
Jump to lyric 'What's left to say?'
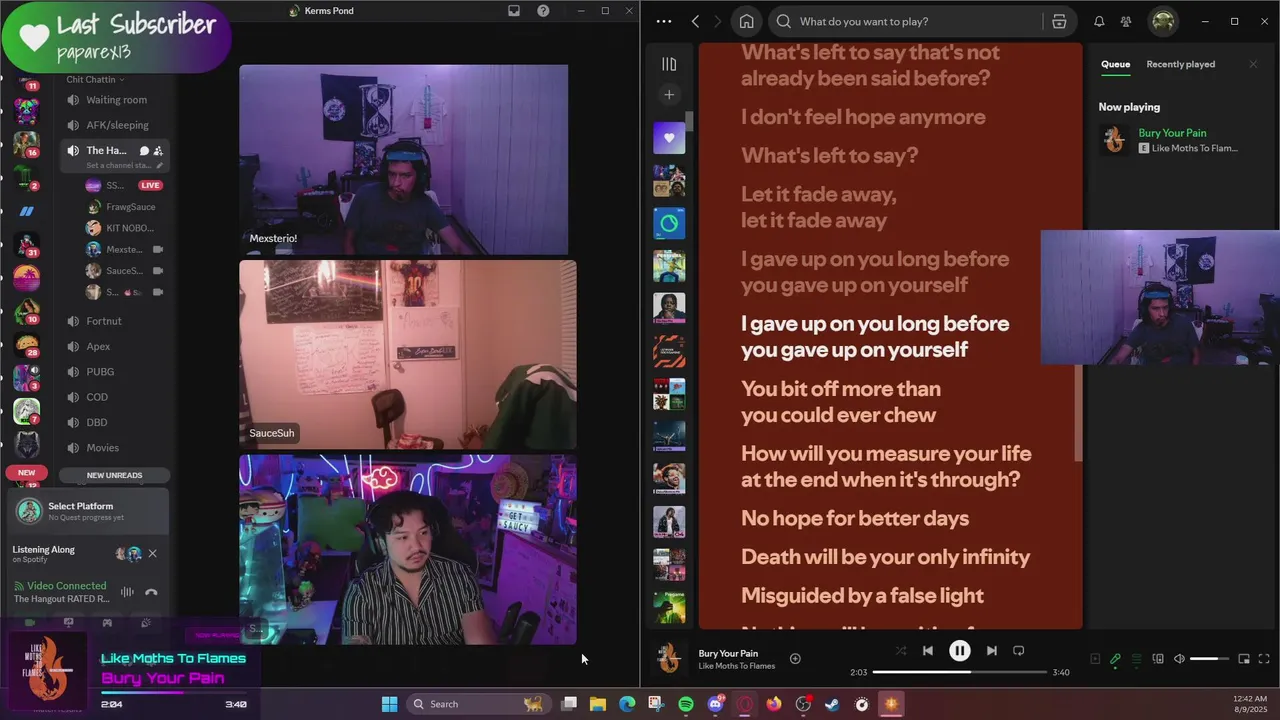click(829, 155)
